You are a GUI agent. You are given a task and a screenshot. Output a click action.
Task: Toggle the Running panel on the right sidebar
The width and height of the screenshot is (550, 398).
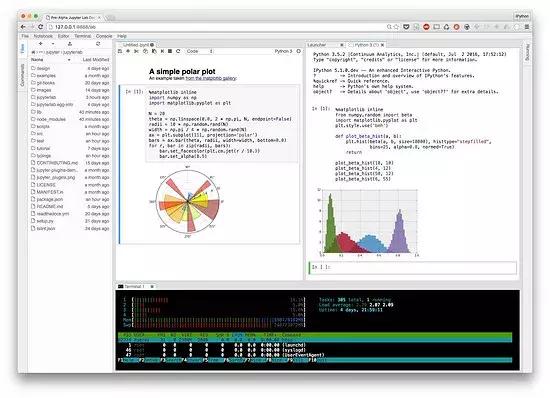[x=527, y=53]
